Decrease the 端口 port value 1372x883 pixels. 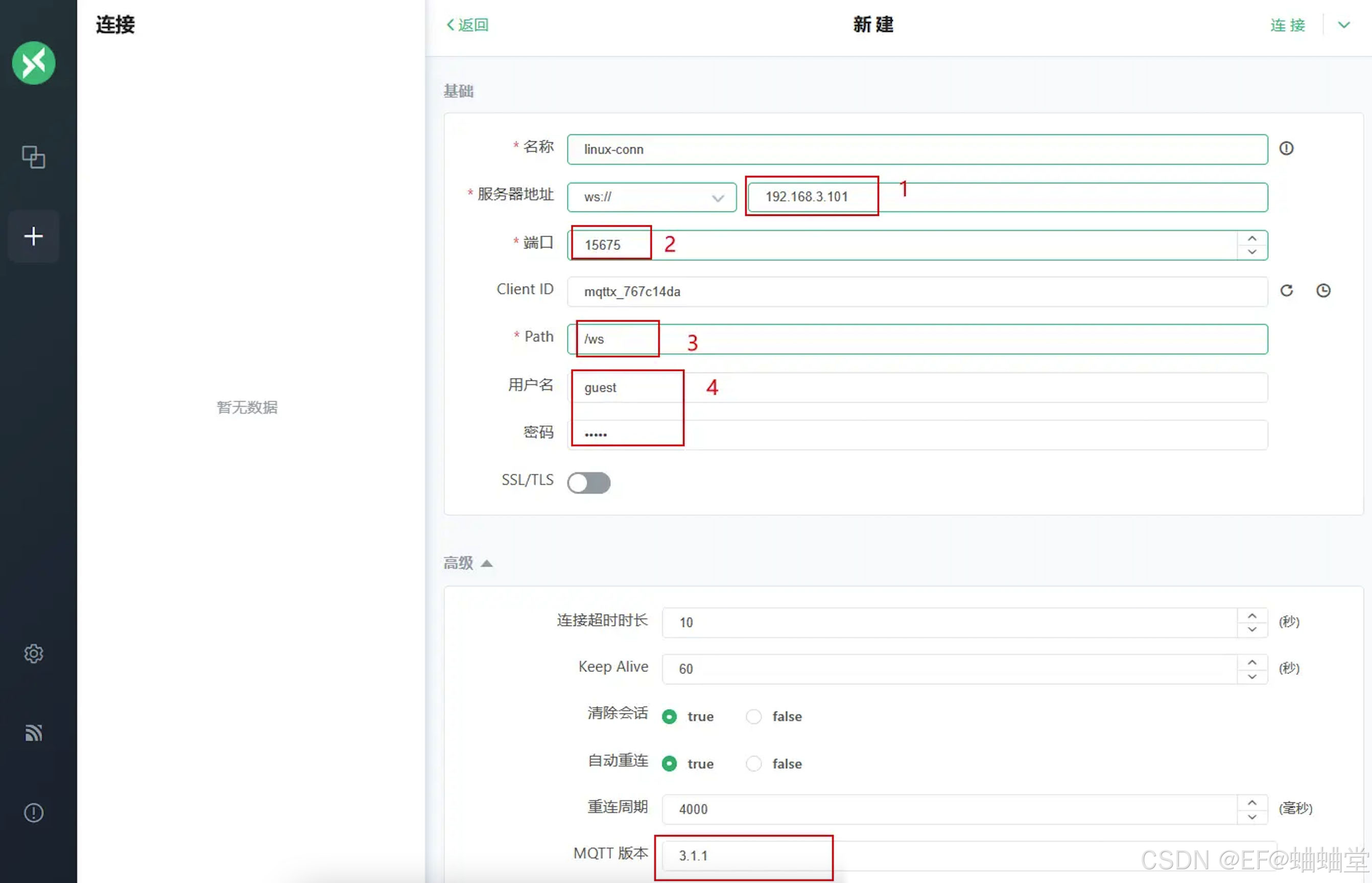pos(1252,252)
